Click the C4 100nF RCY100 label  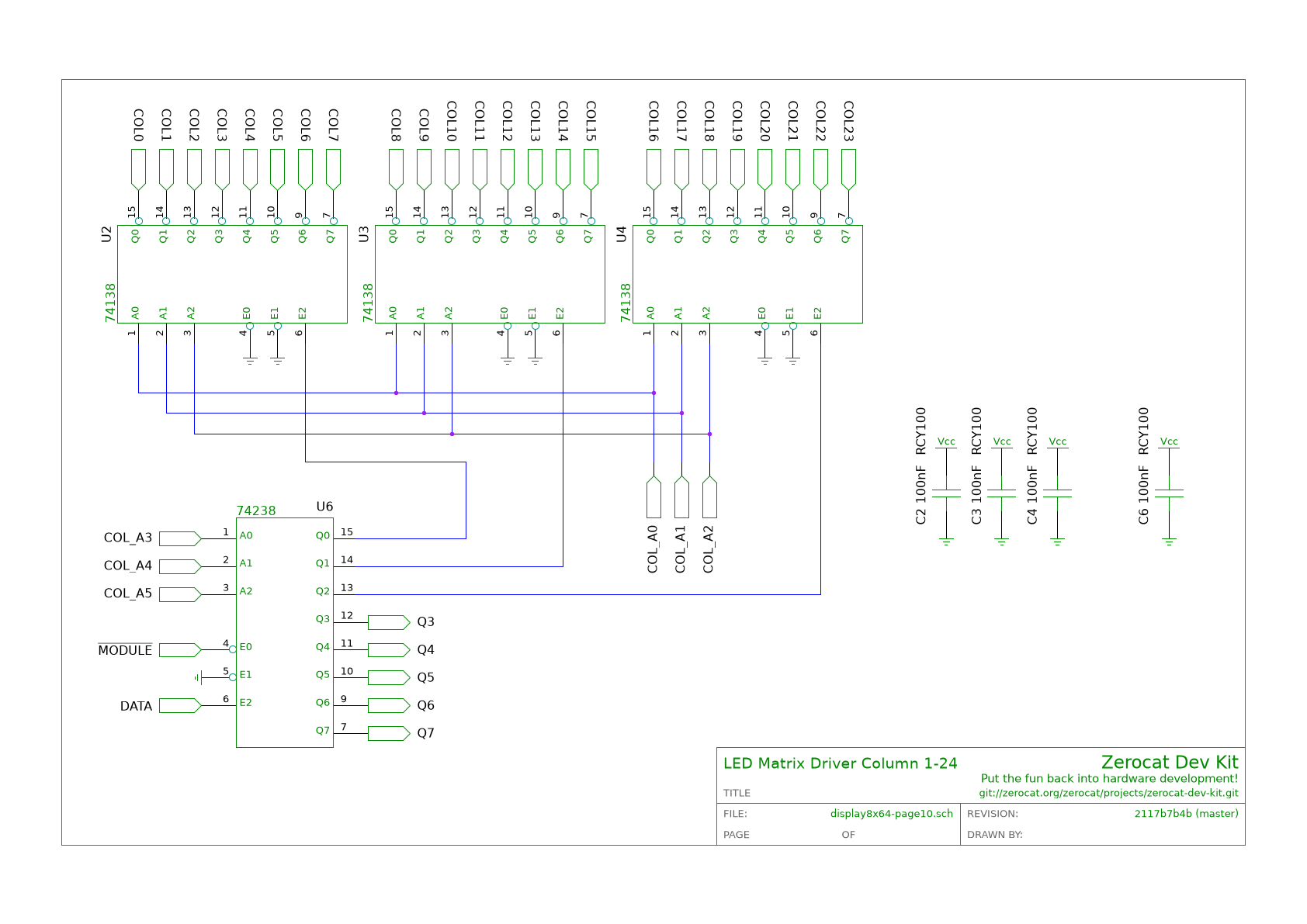click(1032, 465)
